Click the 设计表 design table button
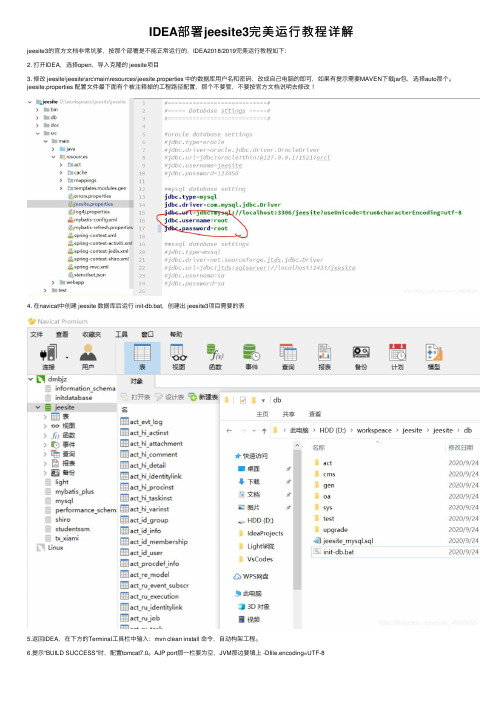Viewport: 504px width, 713px height. [x=170, y=397]
